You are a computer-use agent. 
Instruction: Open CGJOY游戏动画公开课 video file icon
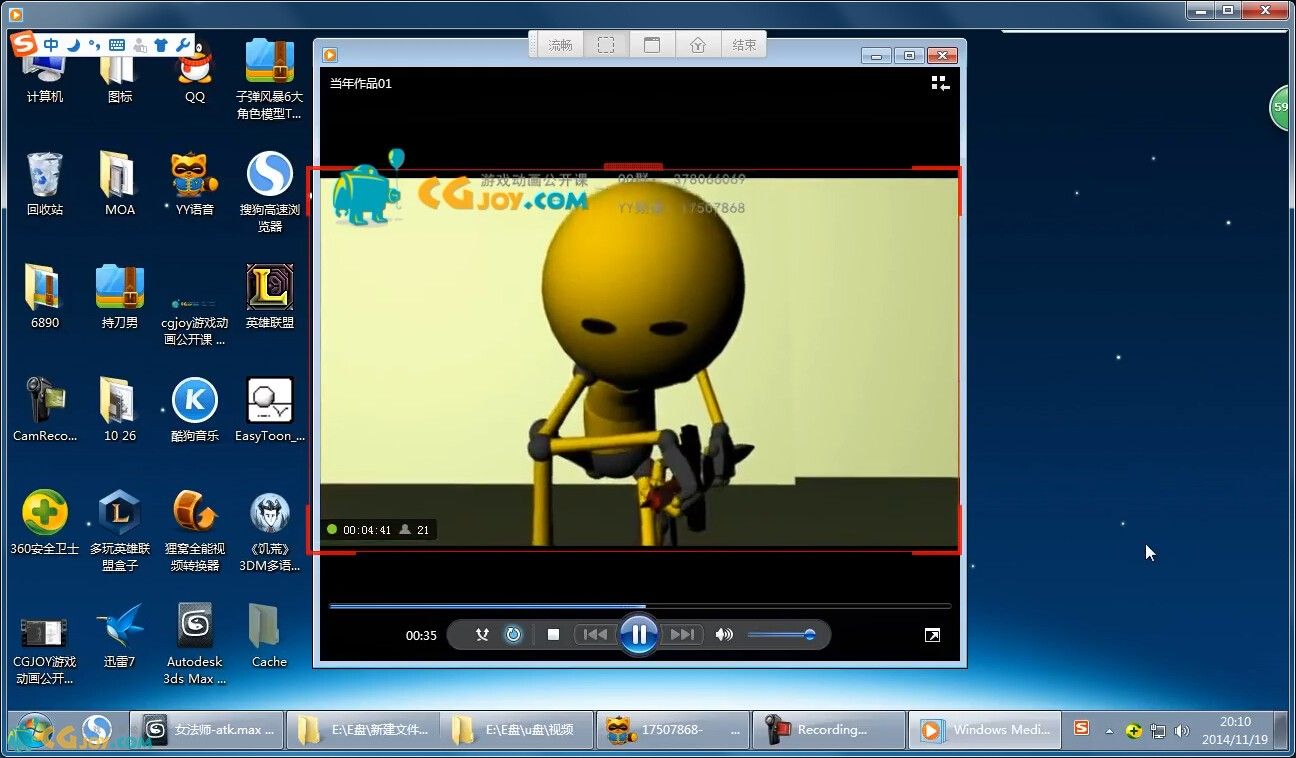click(x=45, y=648)
